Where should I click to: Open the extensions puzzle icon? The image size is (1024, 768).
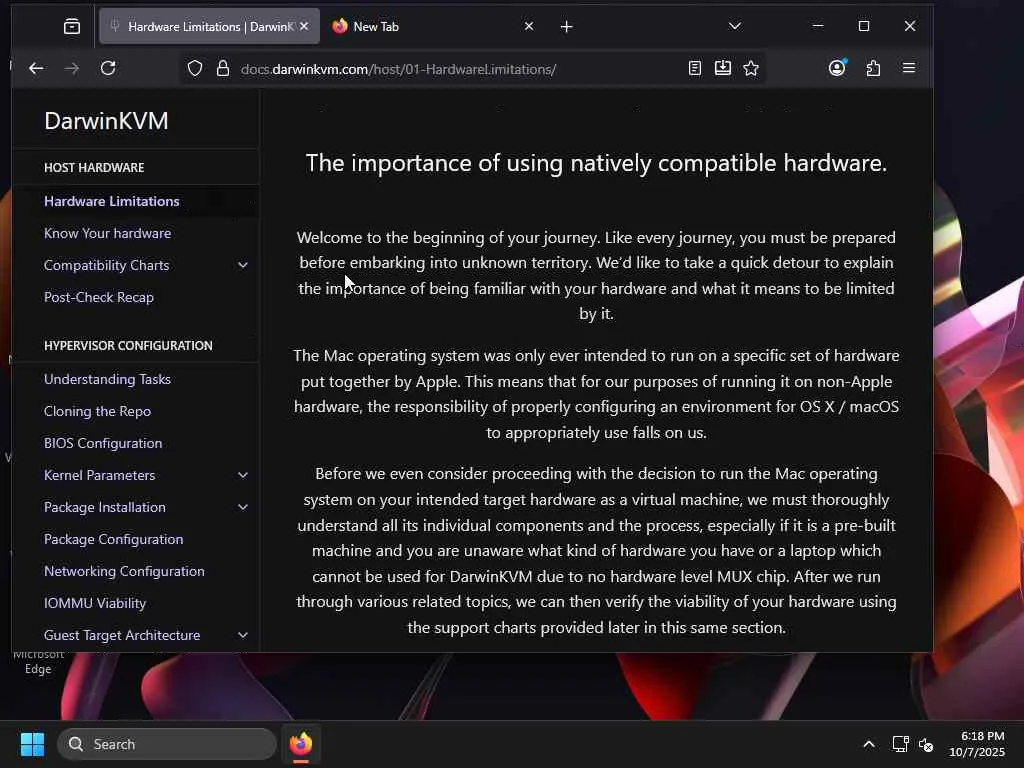(873, 68)
